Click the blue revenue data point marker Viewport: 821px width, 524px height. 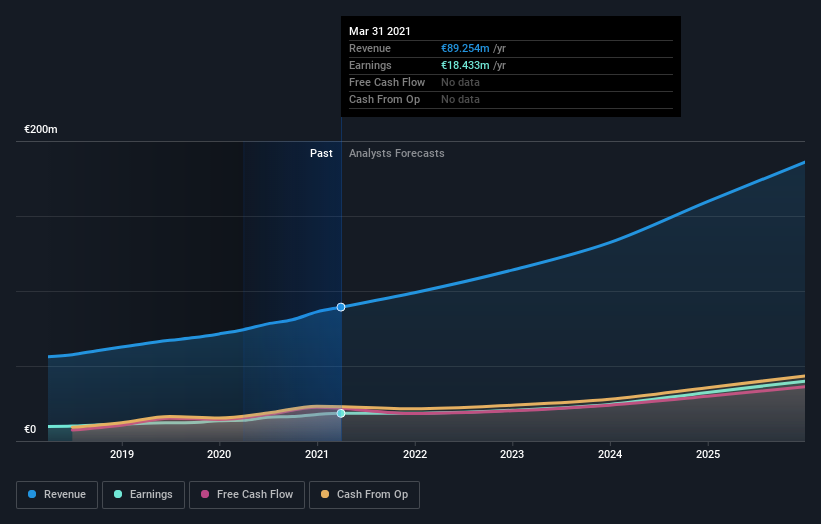tap(341, 307)
